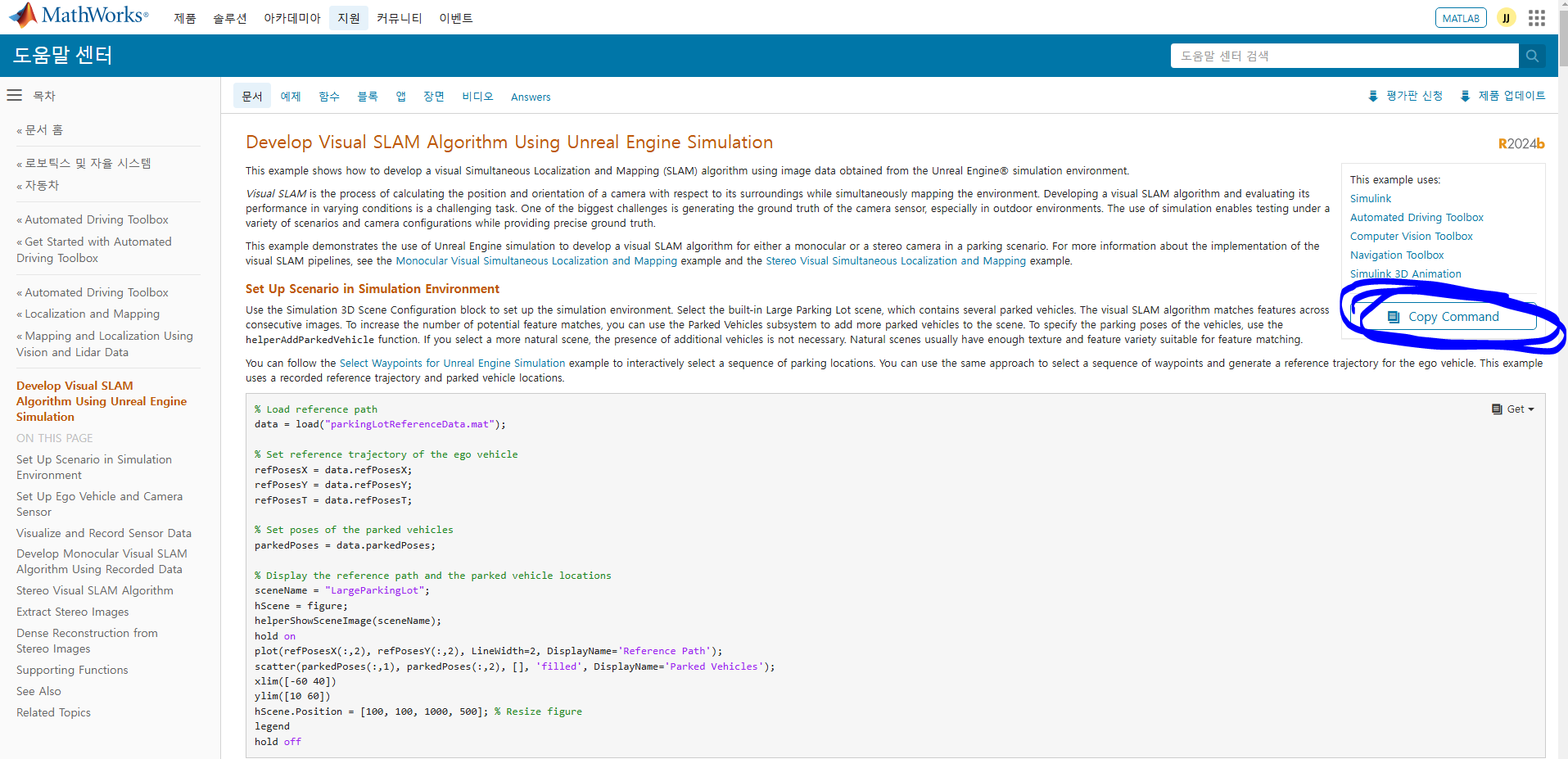Select the 문서 tab
This screenshot has height=759, width=1568.
(252, 97)
